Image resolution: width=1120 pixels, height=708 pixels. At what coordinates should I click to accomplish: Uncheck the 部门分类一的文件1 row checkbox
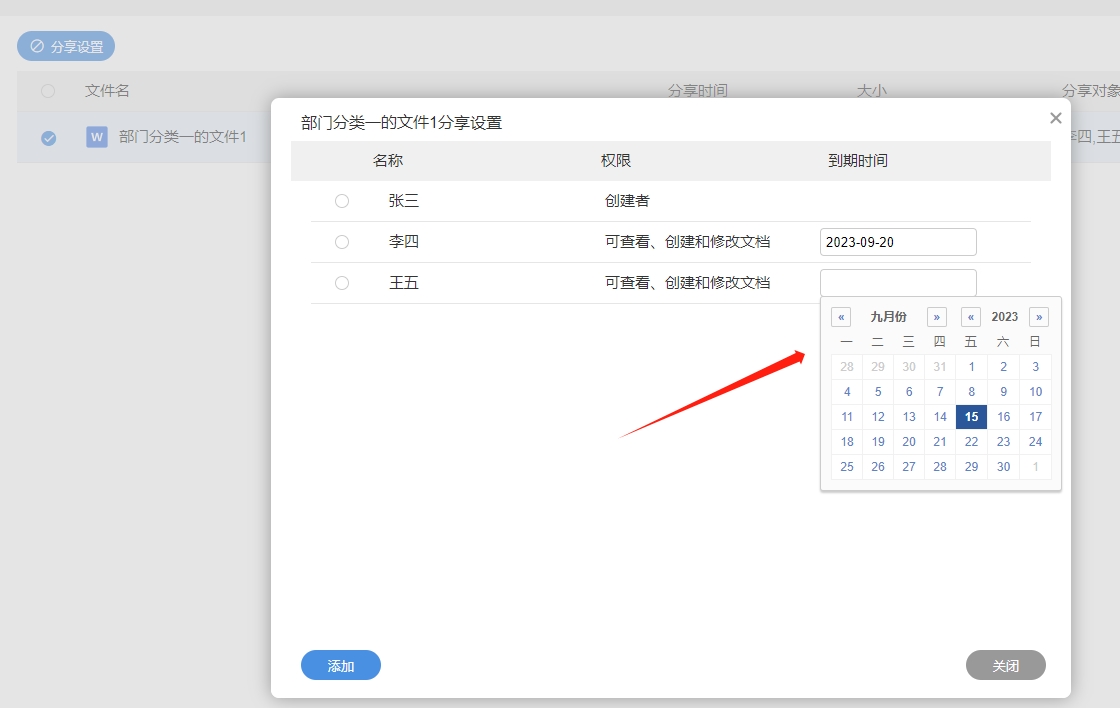[x=48, y=138]
